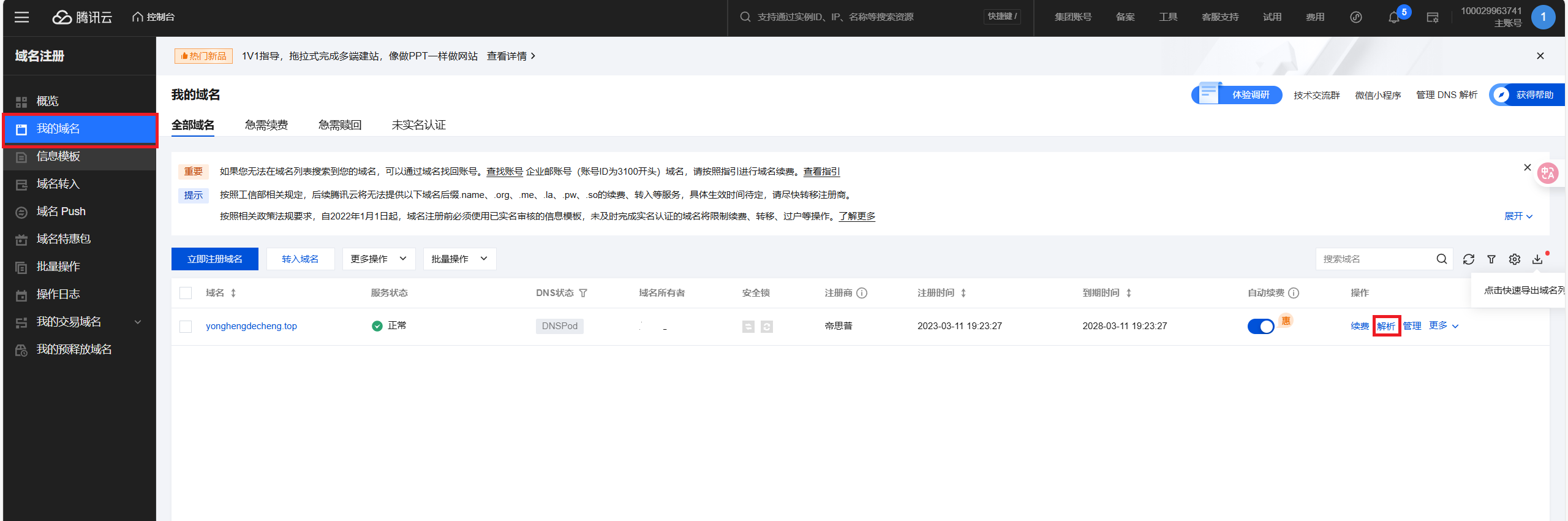The width and height of the screenshot is (1568, 521).
Task: Open the yonghengdecheng.top domain link
Action: point(251,326)
